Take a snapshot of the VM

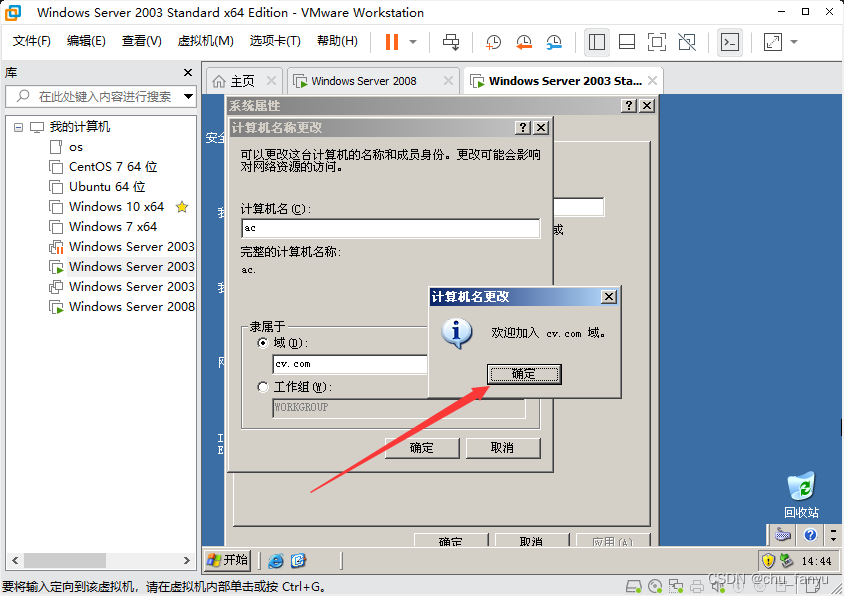point(493,41)
